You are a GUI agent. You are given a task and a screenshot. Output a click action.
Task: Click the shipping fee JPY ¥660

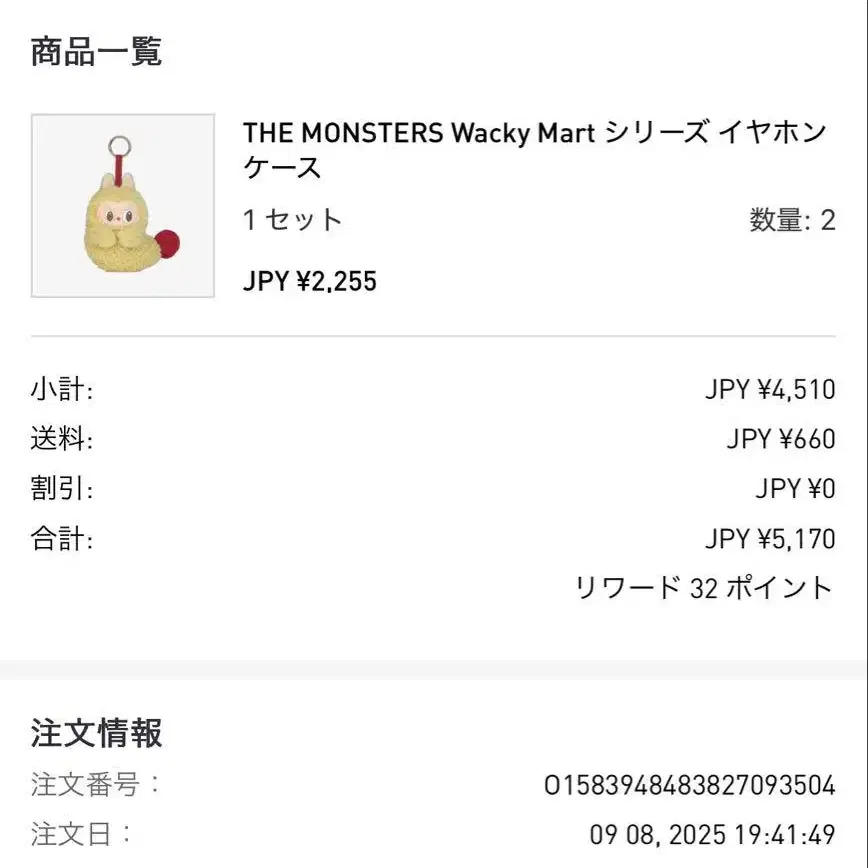click(x=780, y=439)
